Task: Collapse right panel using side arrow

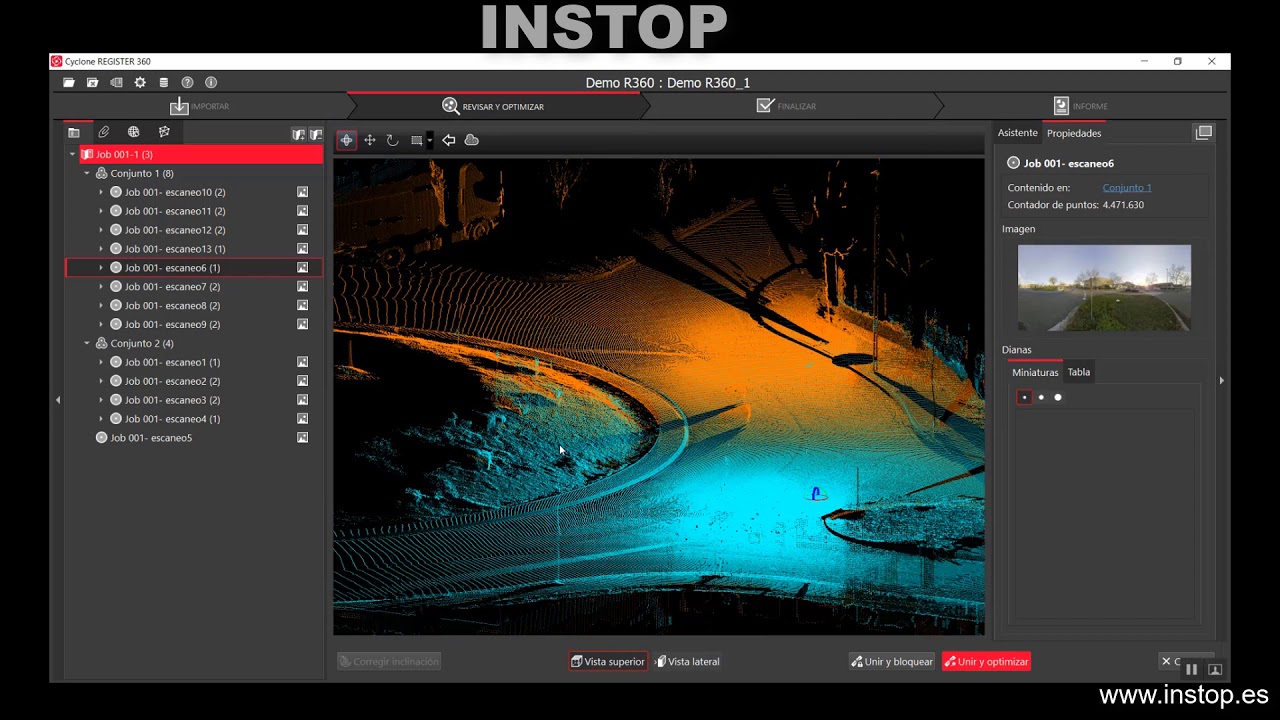Action: coord(1222,380)
